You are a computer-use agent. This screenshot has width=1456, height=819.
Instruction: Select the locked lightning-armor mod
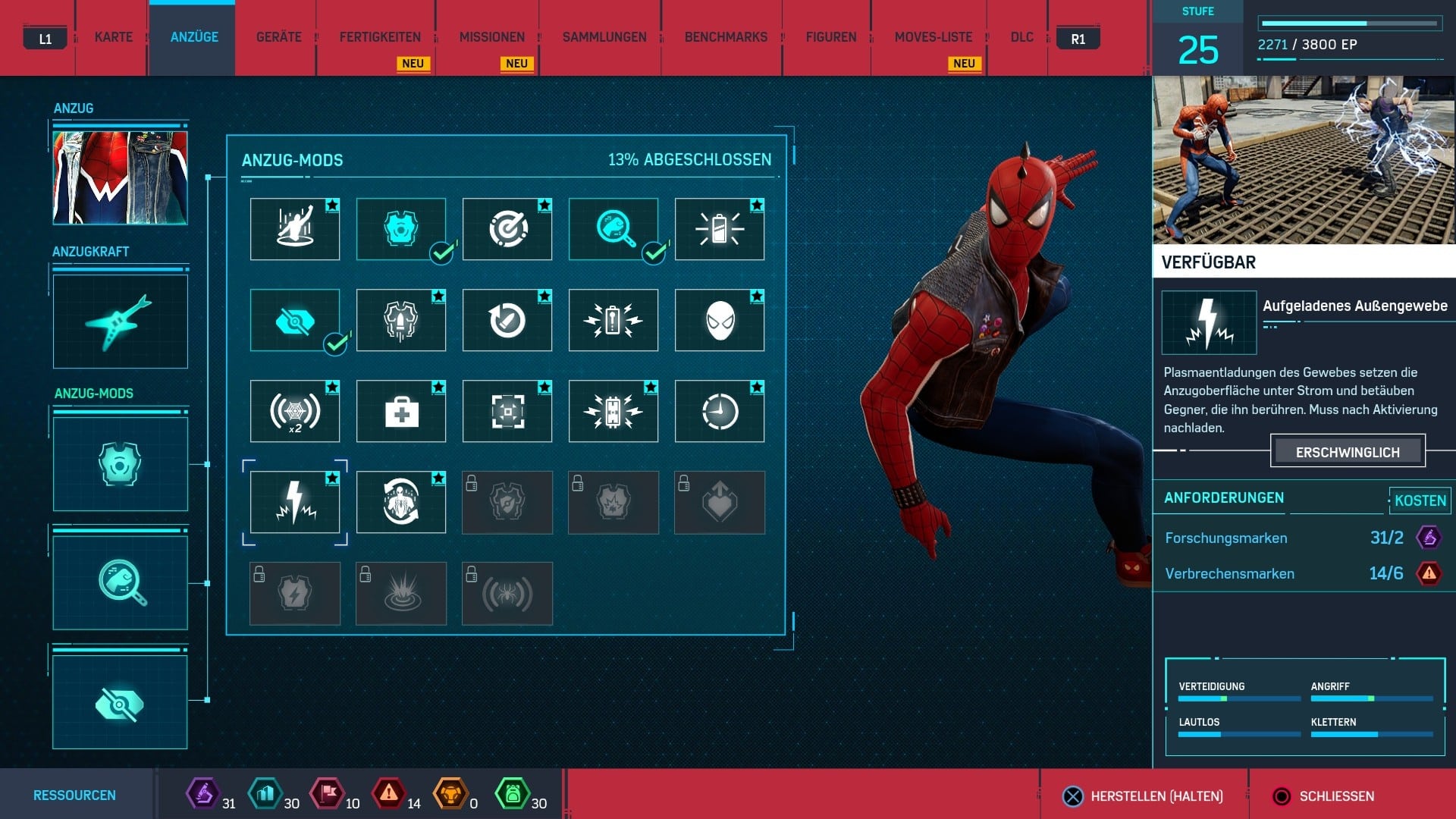[295, 593]
